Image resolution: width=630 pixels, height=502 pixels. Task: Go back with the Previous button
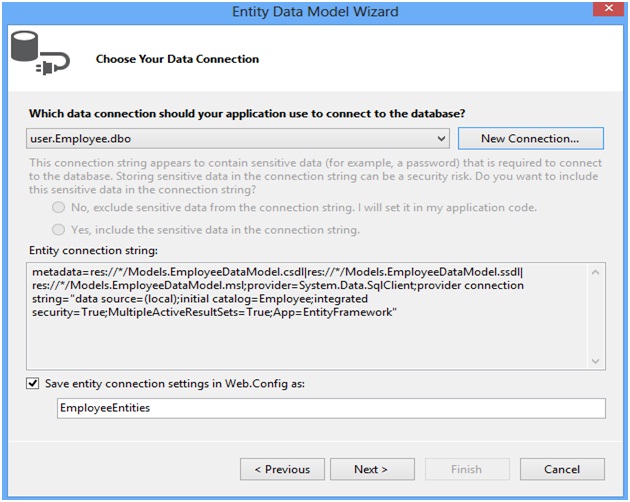(281, 469)
